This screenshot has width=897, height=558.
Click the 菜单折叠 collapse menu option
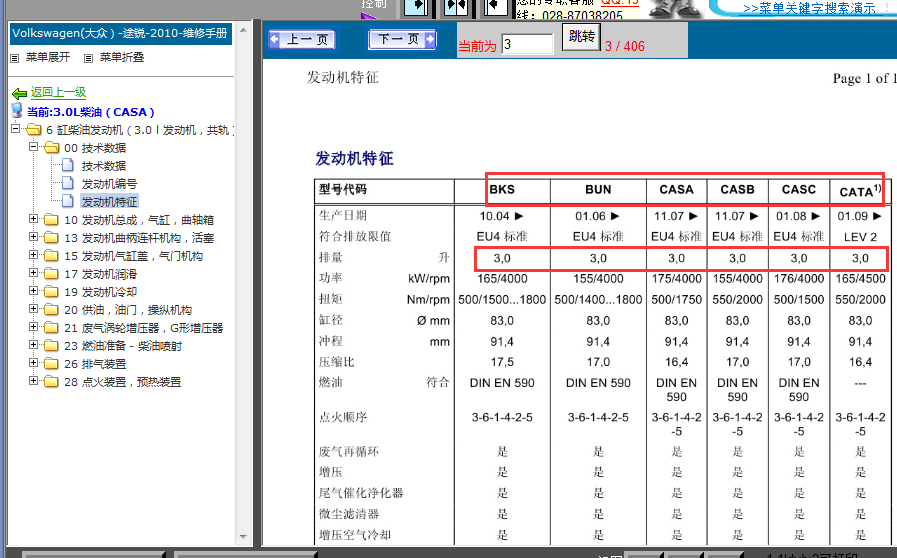(122, 57)
